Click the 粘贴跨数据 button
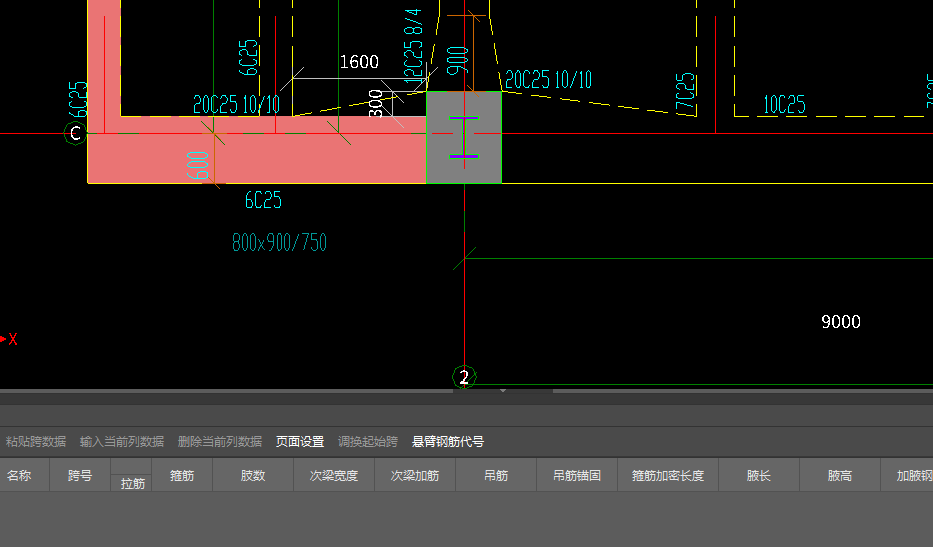The width and height of the screenshot is (933, 547). click(x=36, y=442)
